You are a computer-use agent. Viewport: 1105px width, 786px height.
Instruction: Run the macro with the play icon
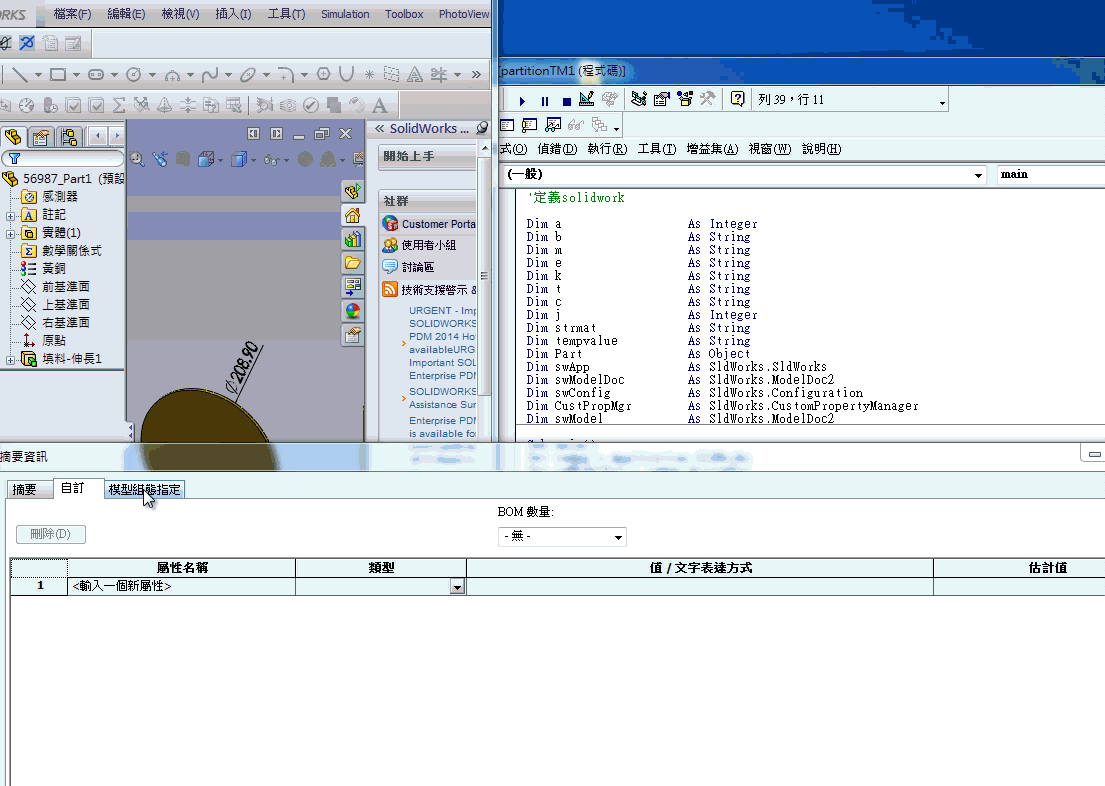(523, 100)
